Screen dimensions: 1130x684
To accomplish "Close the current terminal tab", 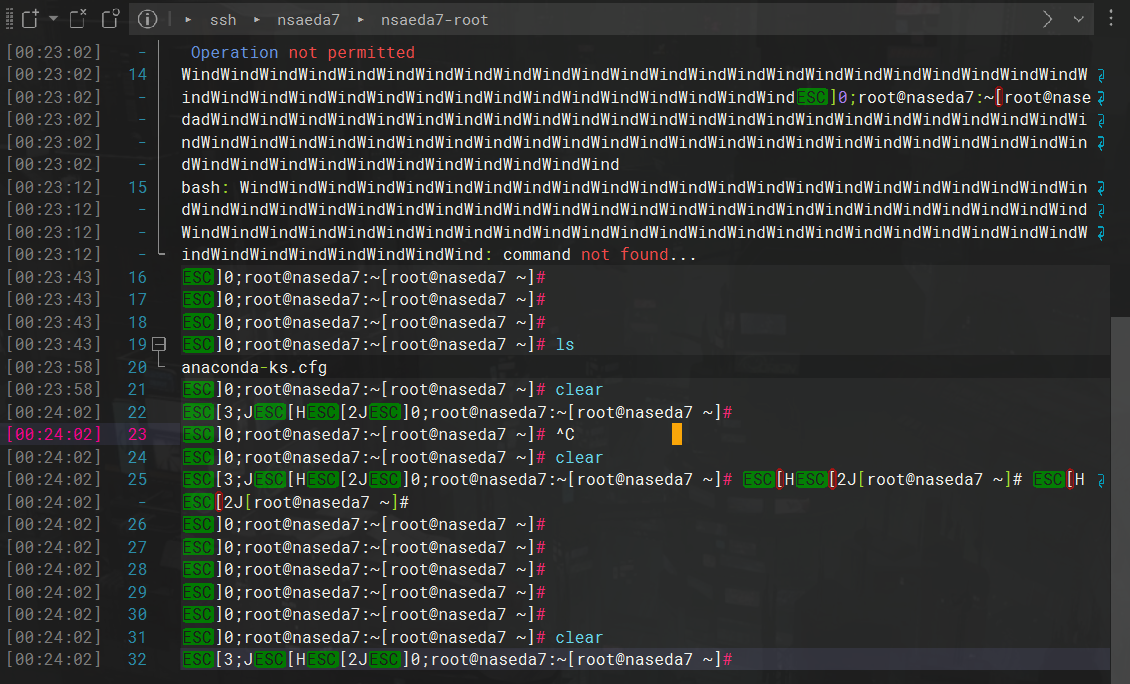I will click(x=78, y=19).
